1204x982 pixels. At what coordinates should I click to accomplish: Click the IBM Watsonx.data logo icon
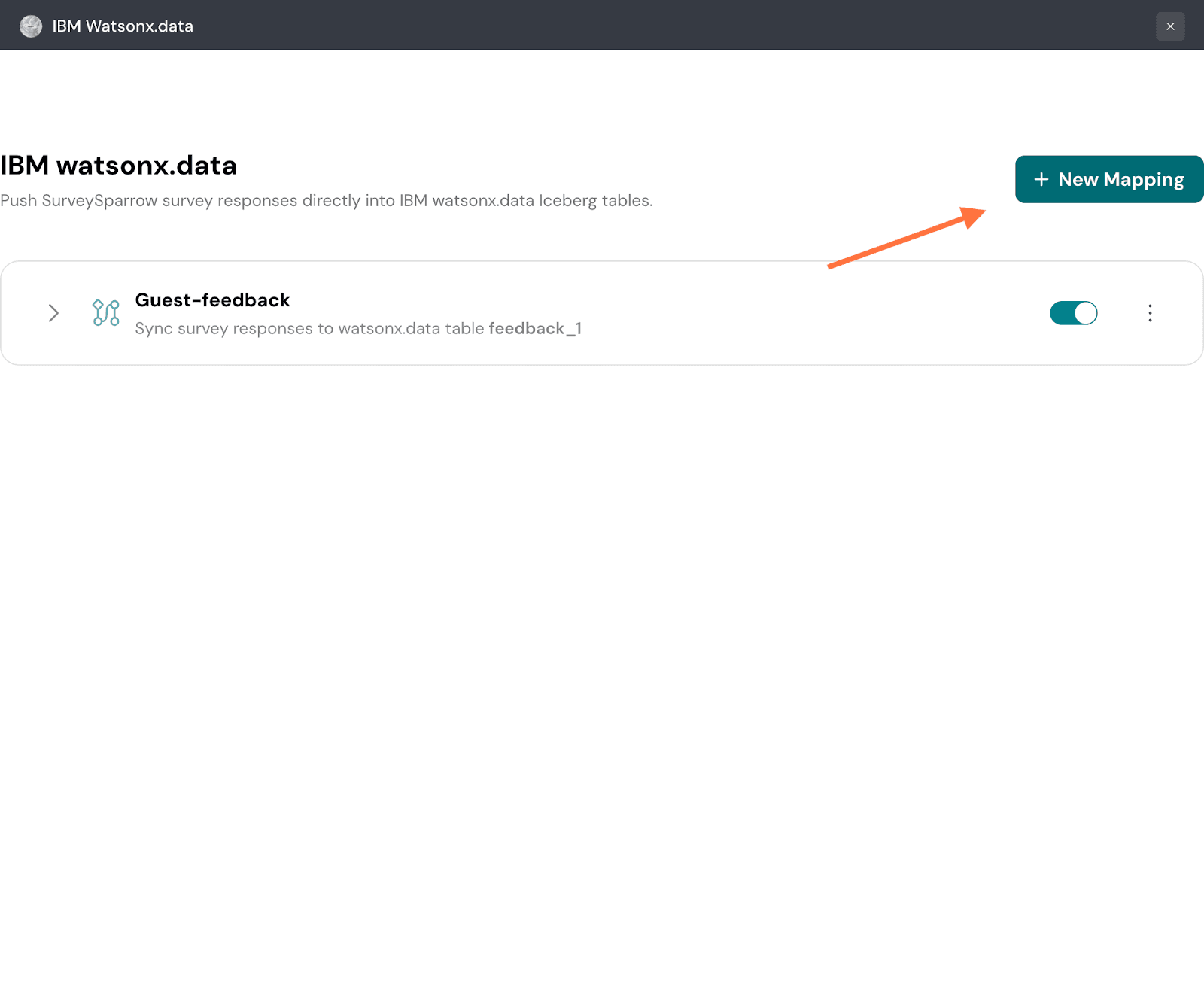31,26
